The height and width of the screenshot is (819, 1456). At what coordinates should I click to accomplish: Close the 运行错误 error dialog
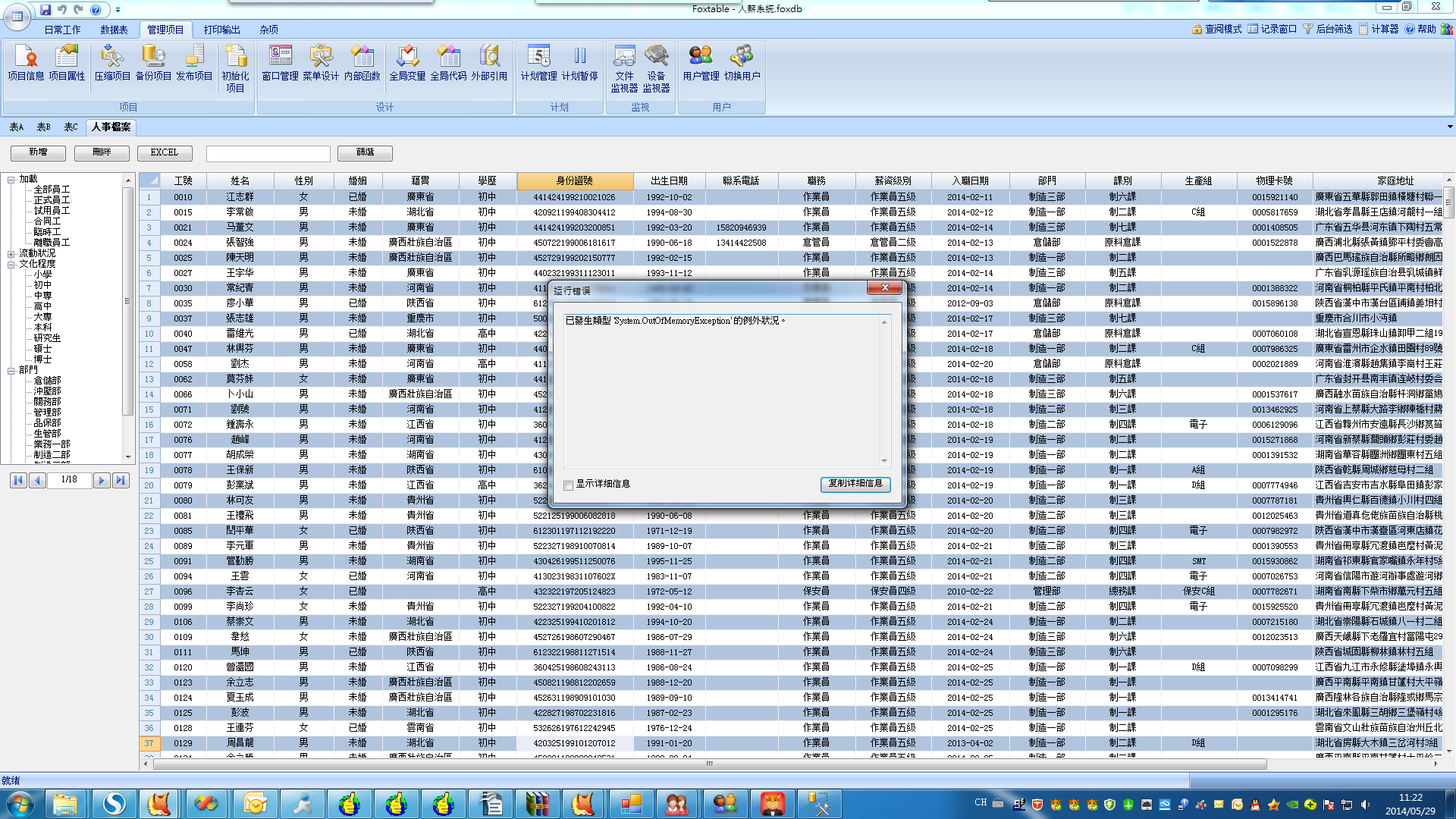(x=884, y=288)
